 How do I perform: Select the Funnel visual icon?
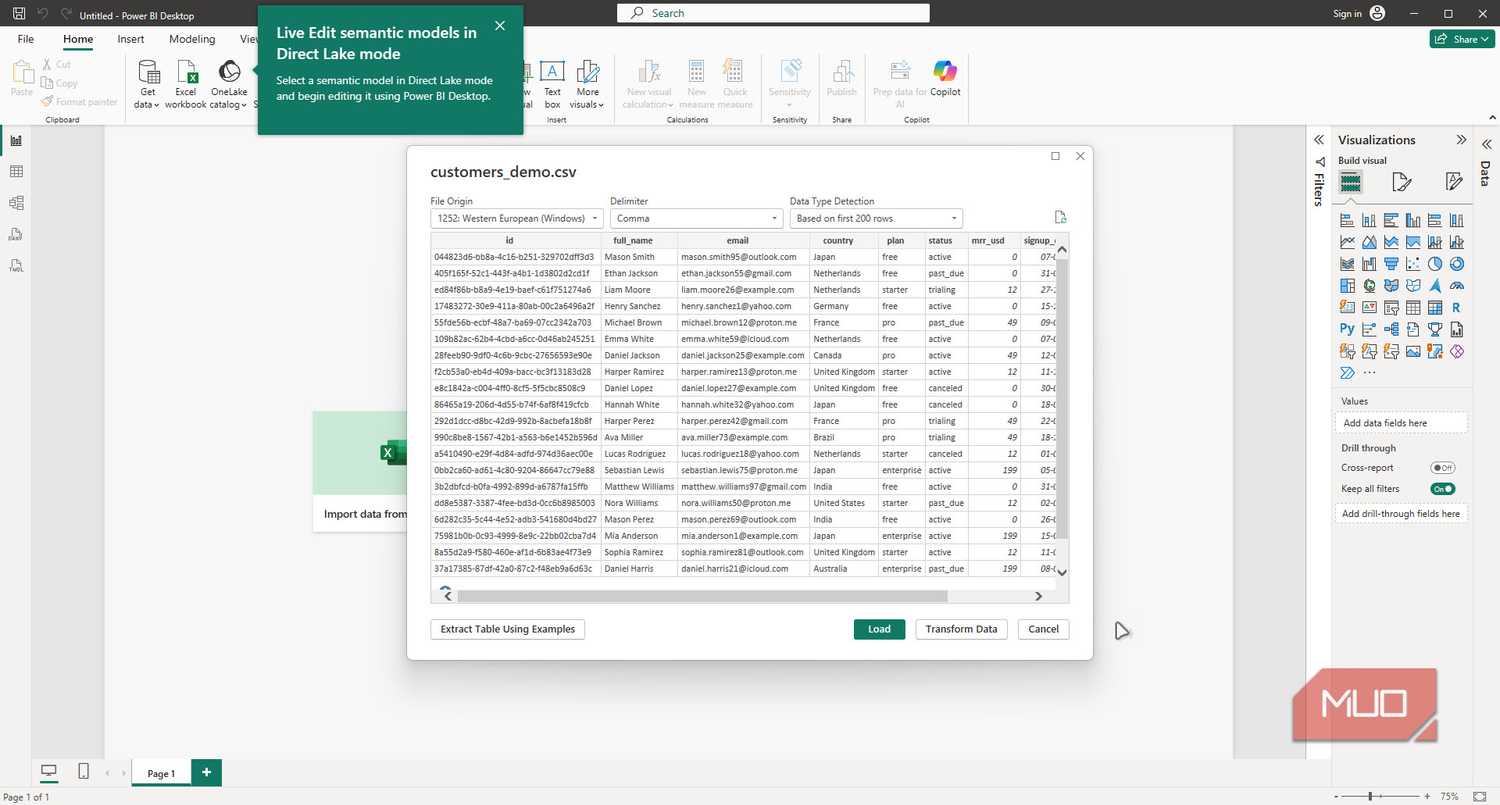click(1391, 264)
